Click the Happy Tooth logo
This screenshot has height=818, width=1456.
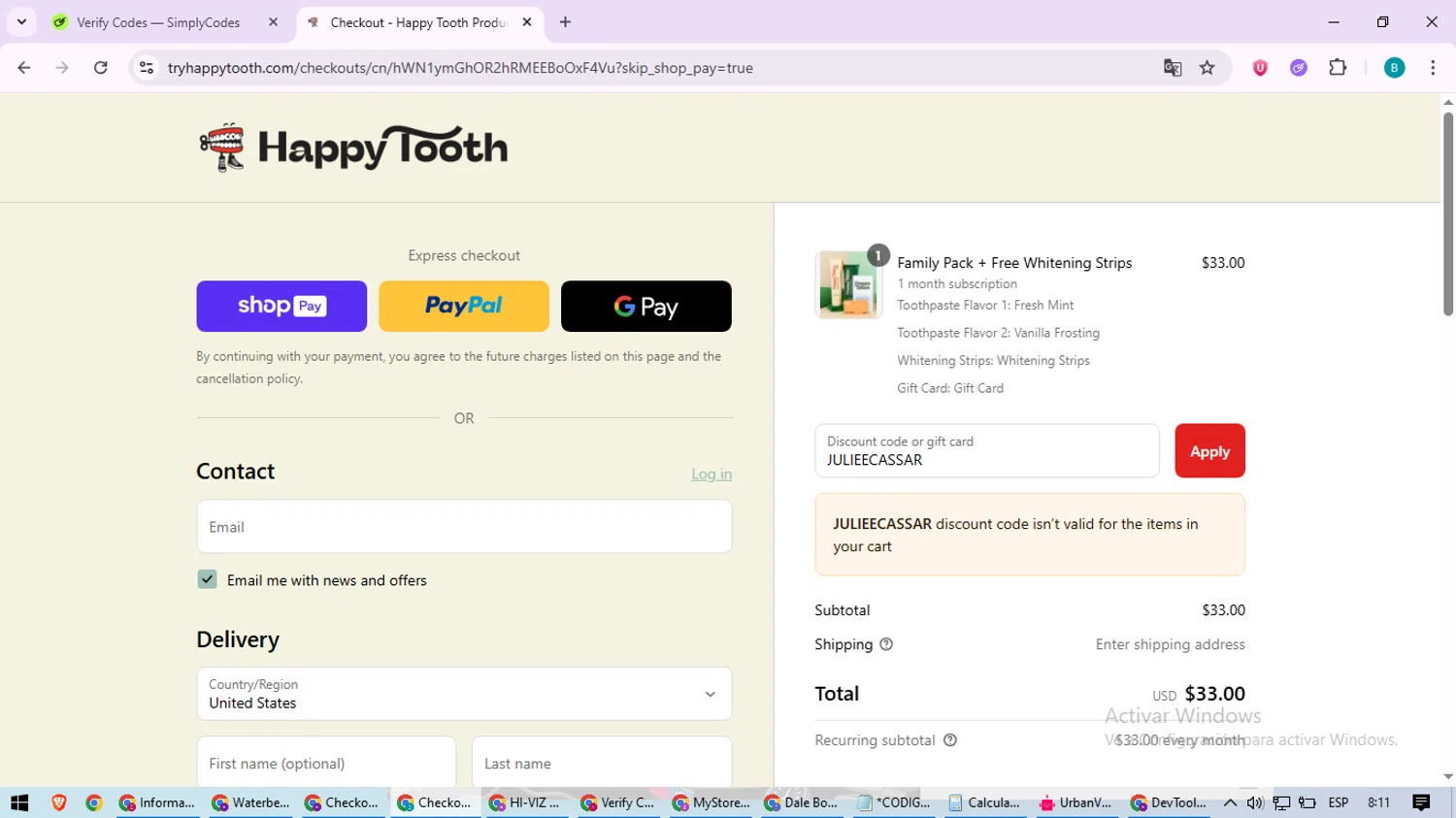point(353,147)
